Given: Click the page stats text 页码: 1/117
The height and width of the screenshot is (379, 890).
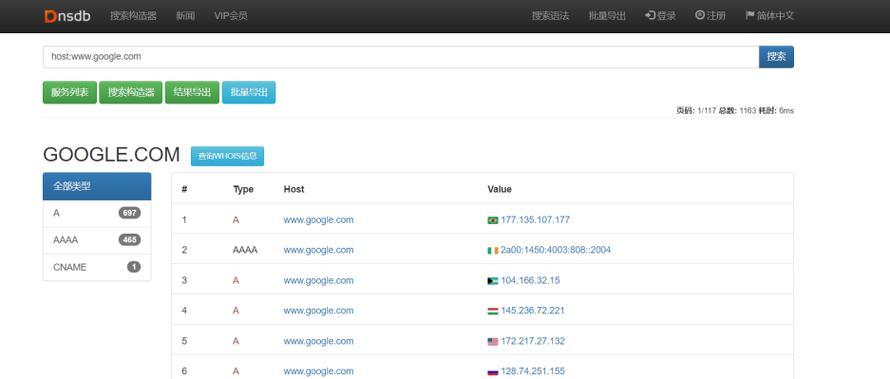Looking at the screenshot, I should (696, 111).
